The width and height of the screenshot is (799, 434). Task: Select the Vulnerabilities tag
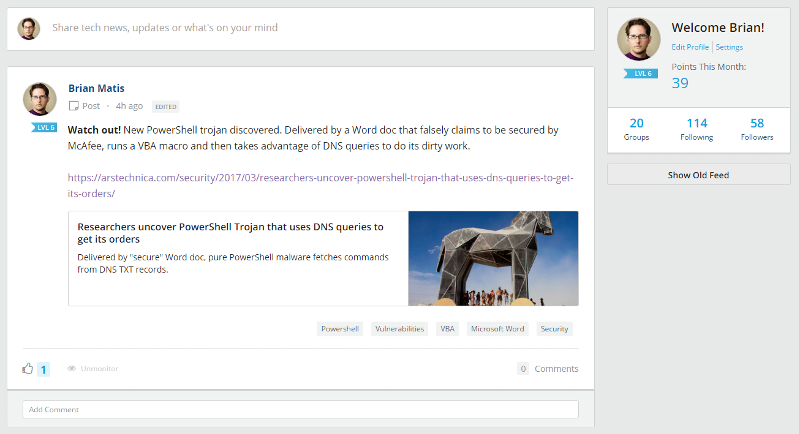tap(400, 329)
